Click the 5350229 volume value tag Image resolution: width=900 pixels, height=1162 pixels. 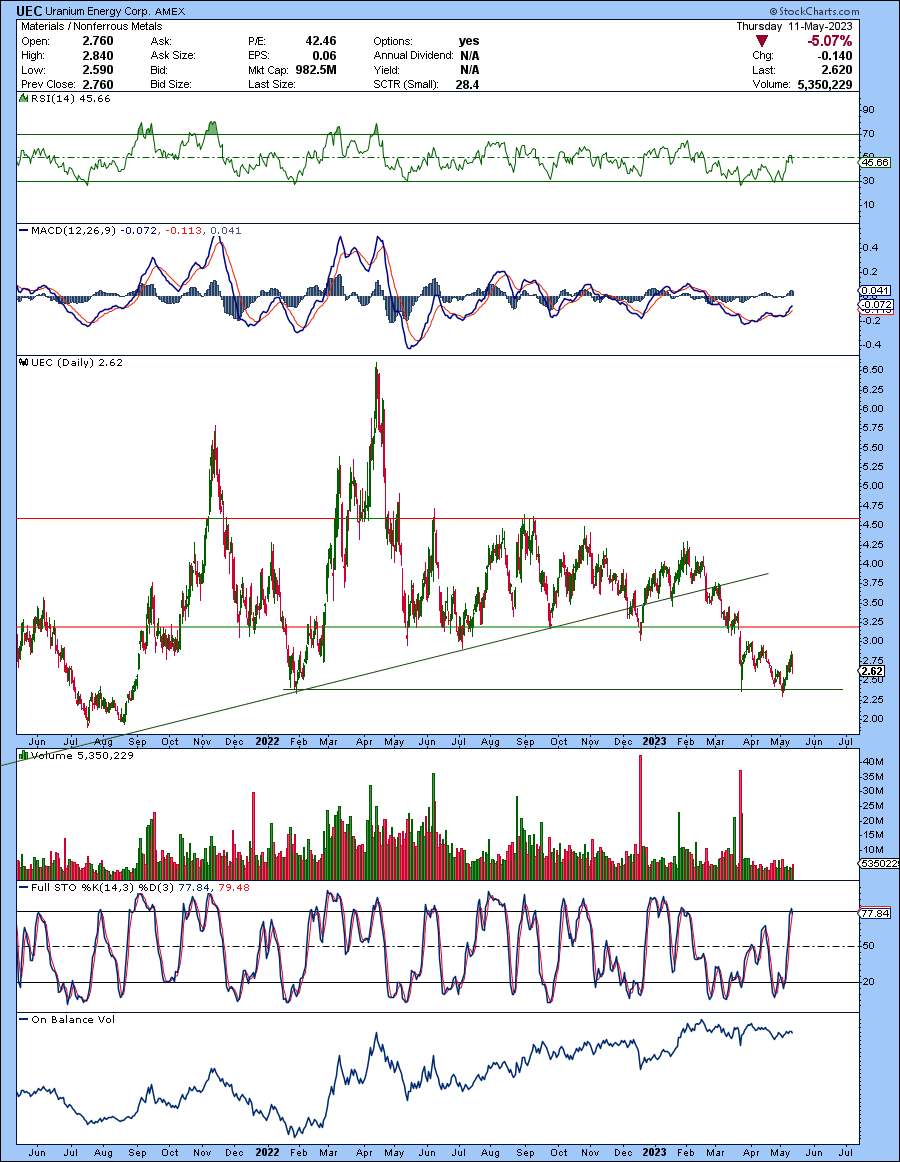coord(879,864)
